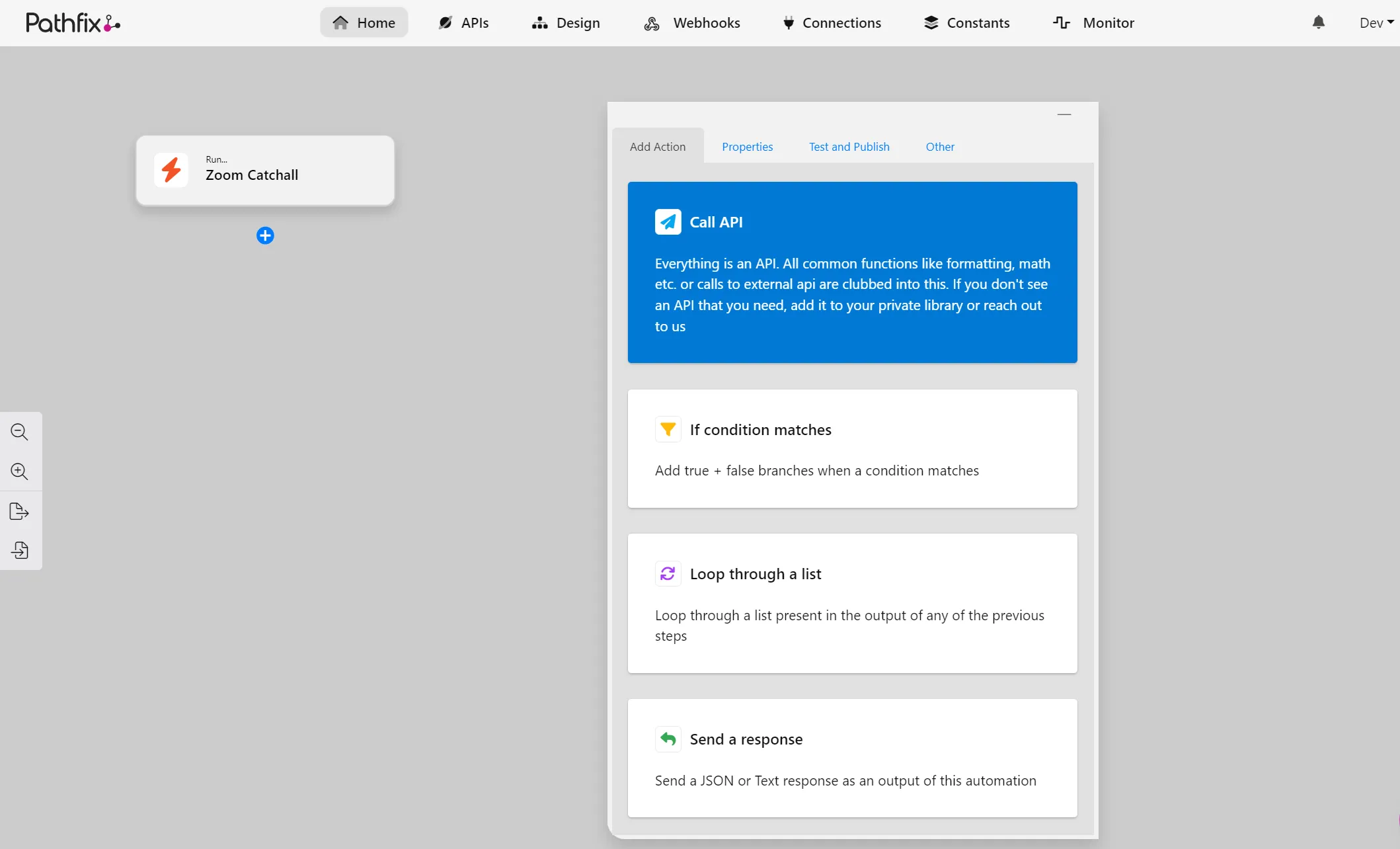Open the Home nav item
The width and height of the screenshot is (1400, 849).
364,22
